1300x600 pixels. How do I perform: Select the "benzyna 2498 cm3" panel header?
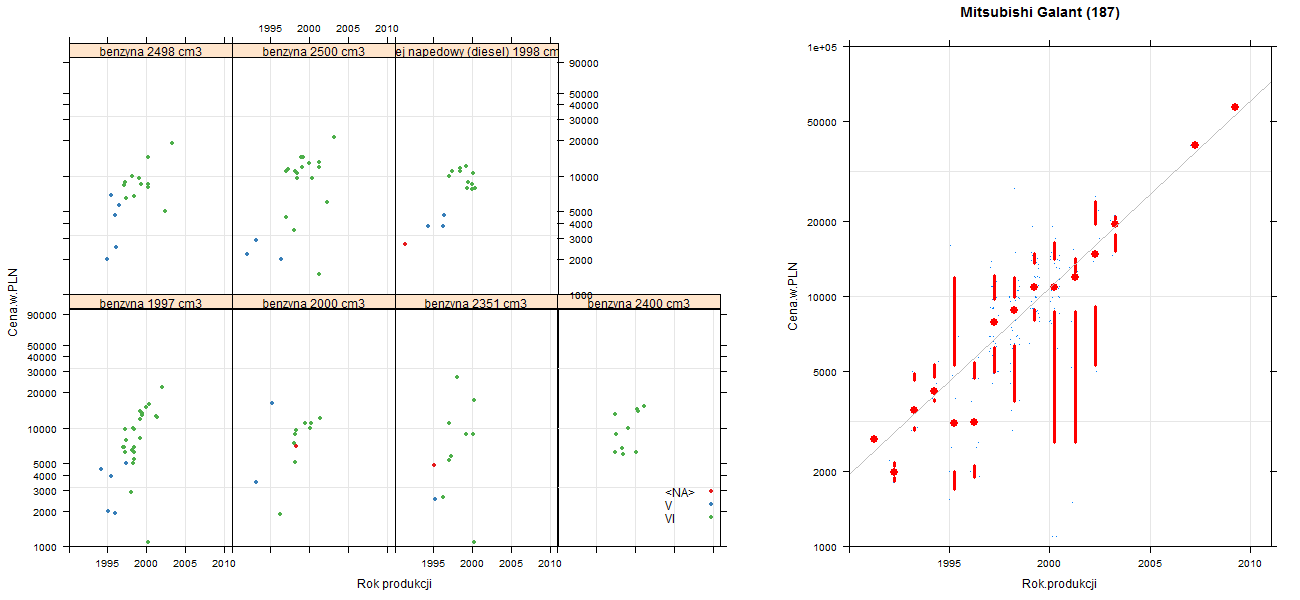pyautogui.click(x=151, y=51)
